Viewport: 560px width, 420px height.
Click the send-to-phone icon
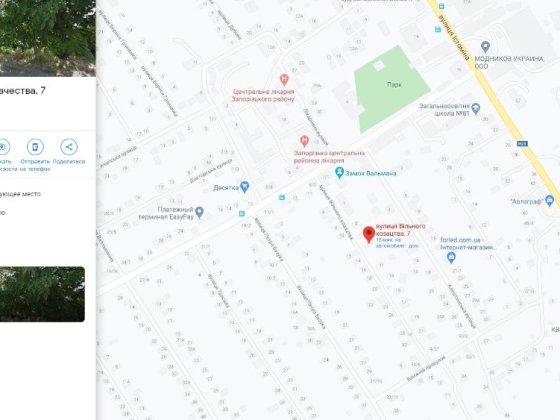(35, 147)
